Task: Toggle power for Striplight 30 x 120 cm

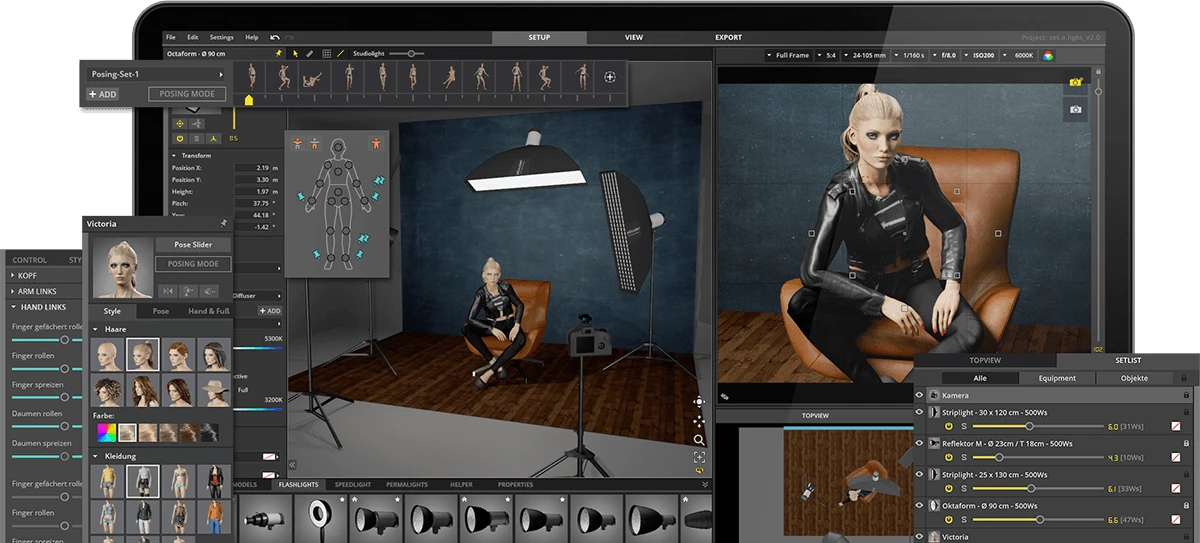Action: (x=948, y=427)
